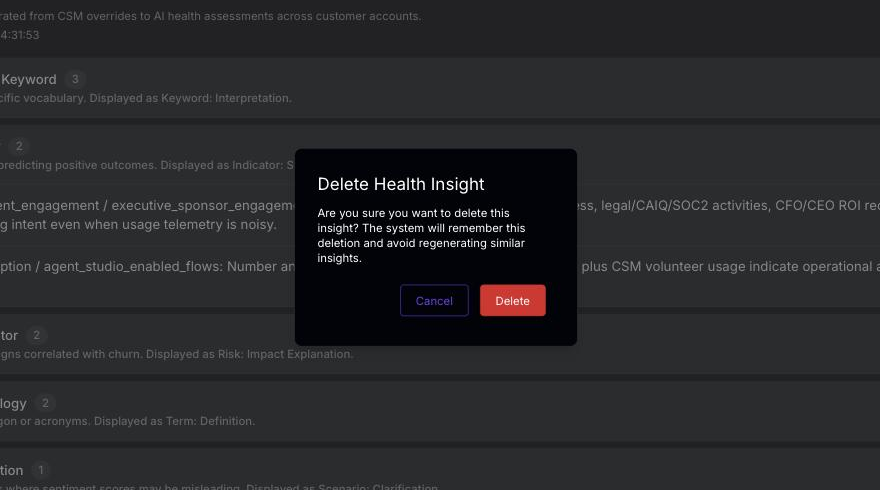Image resolution: width=880 pixels, height=490 pixels.
Task: Cancel the Delete Health Insight dialog
Action: coord(434,300)
